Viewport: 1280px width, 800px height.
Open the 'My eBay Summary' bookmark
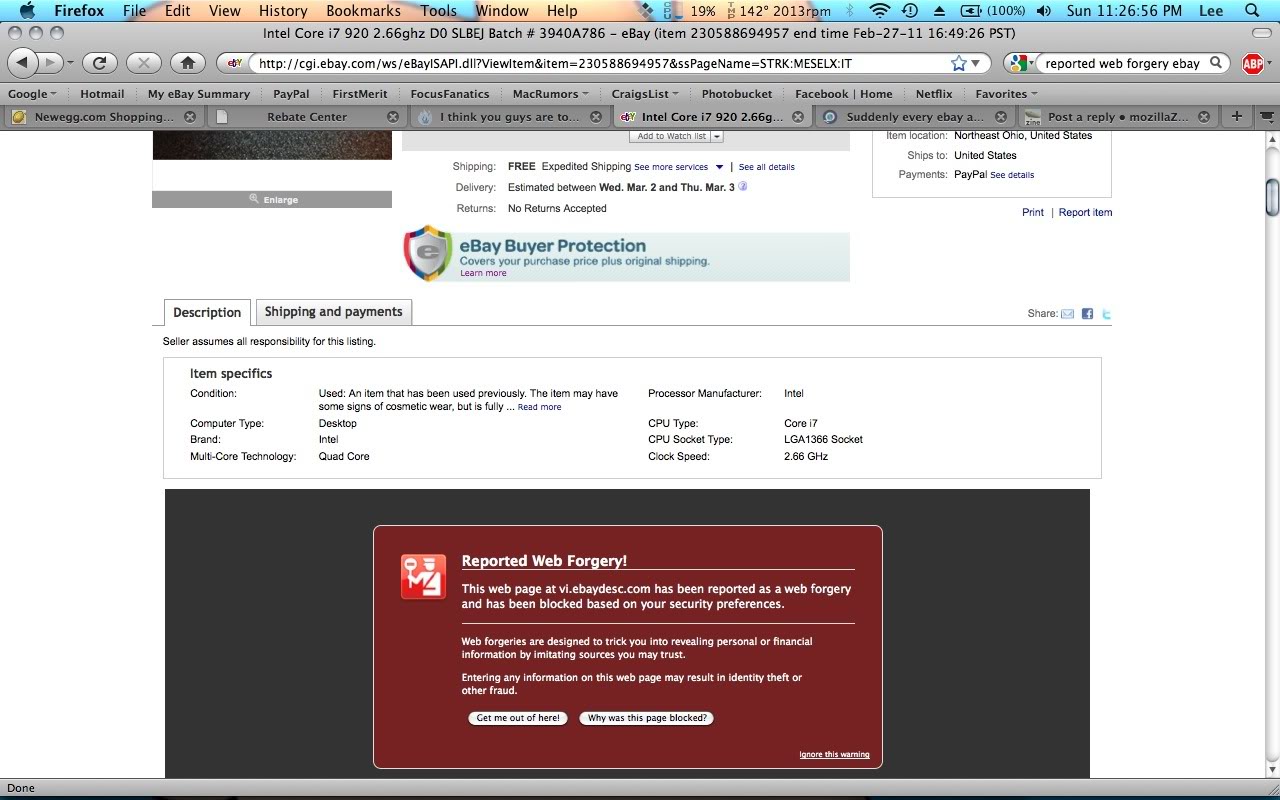click(x=199, y=94)
